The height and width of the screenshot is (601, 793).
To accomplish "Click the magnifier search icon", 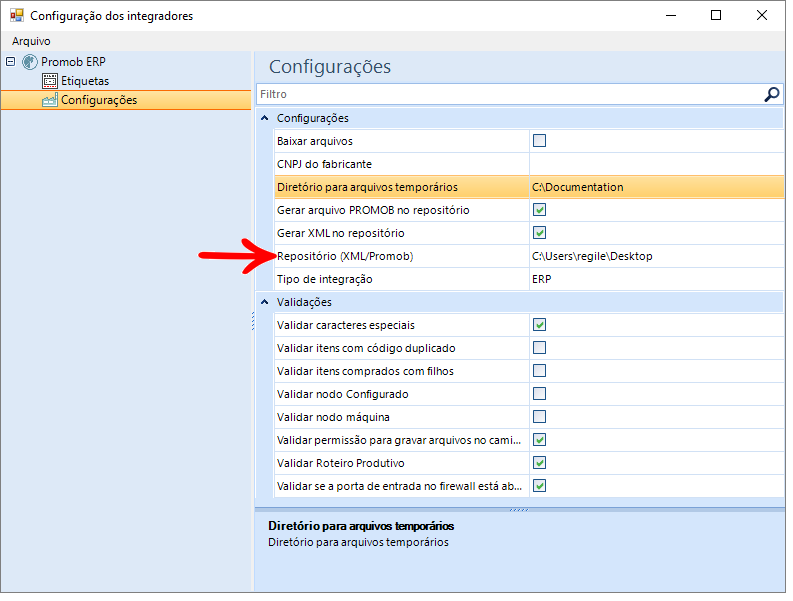I will pyautogui.click(x=771, y=94).
